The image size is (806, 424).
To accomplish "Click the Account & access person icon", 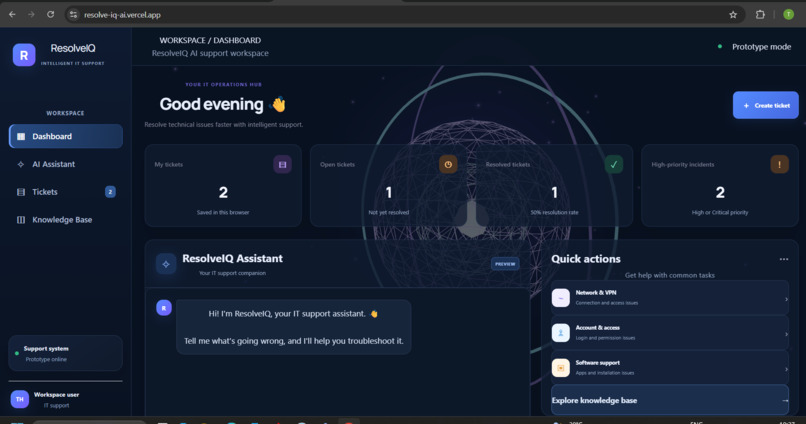I will coord(561,333).
